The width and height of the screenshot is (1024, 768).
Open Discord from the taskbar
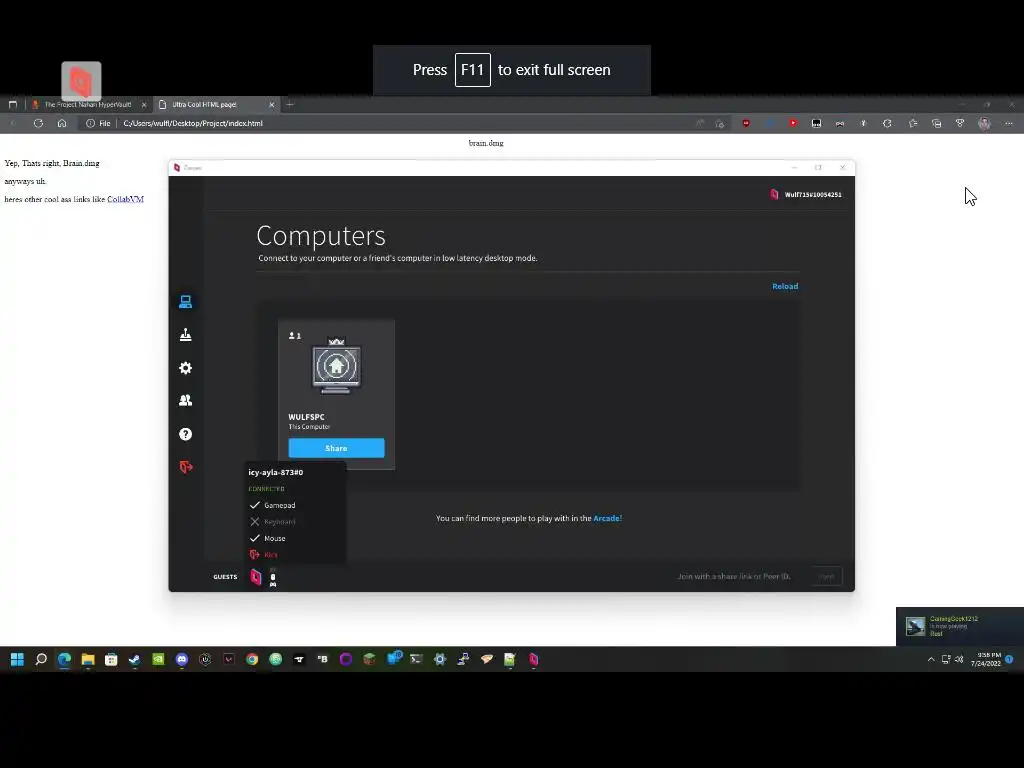(182, 660)
